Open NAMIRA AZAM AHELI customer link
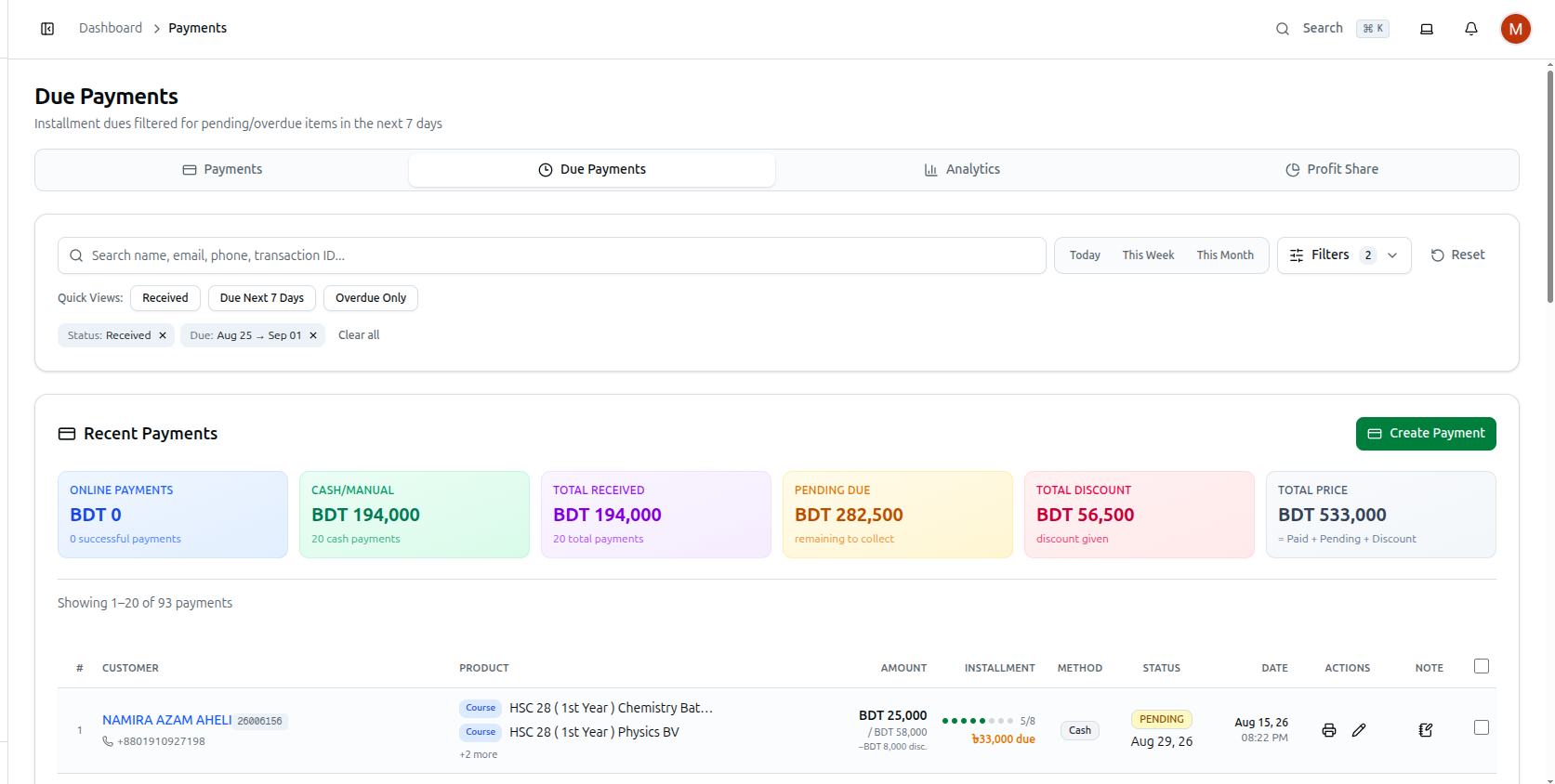This screenshot has height=784, width=1555. click(167, 720)
